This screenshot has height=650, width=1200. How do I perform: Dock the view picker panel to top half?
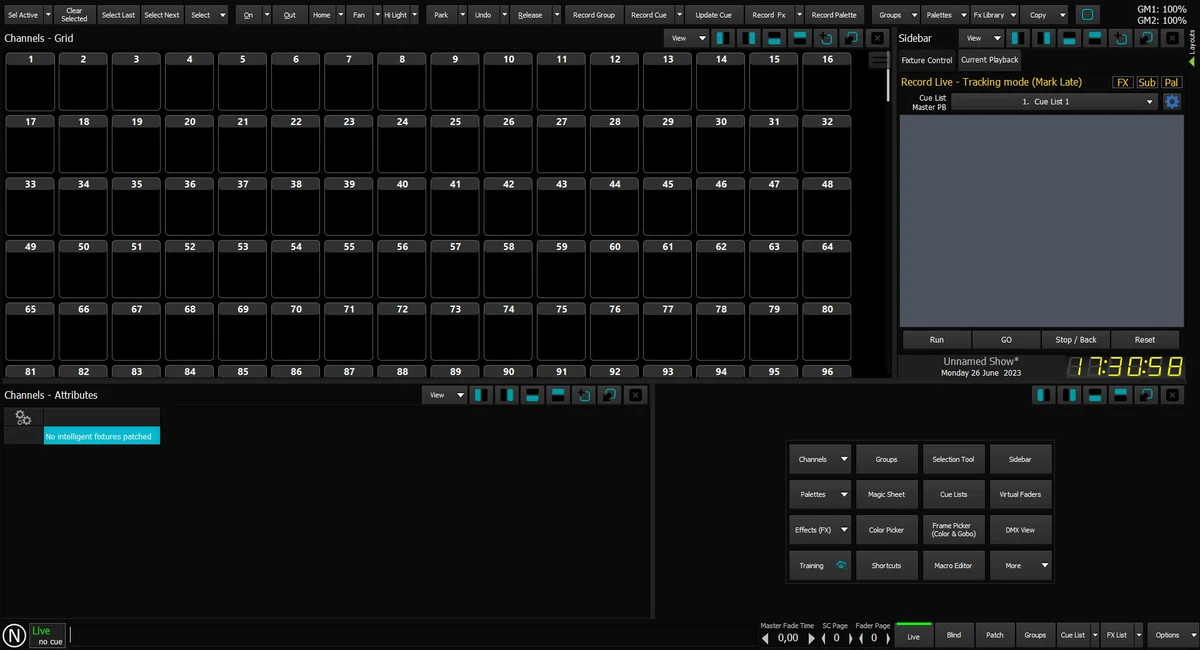click(1121, 395)
